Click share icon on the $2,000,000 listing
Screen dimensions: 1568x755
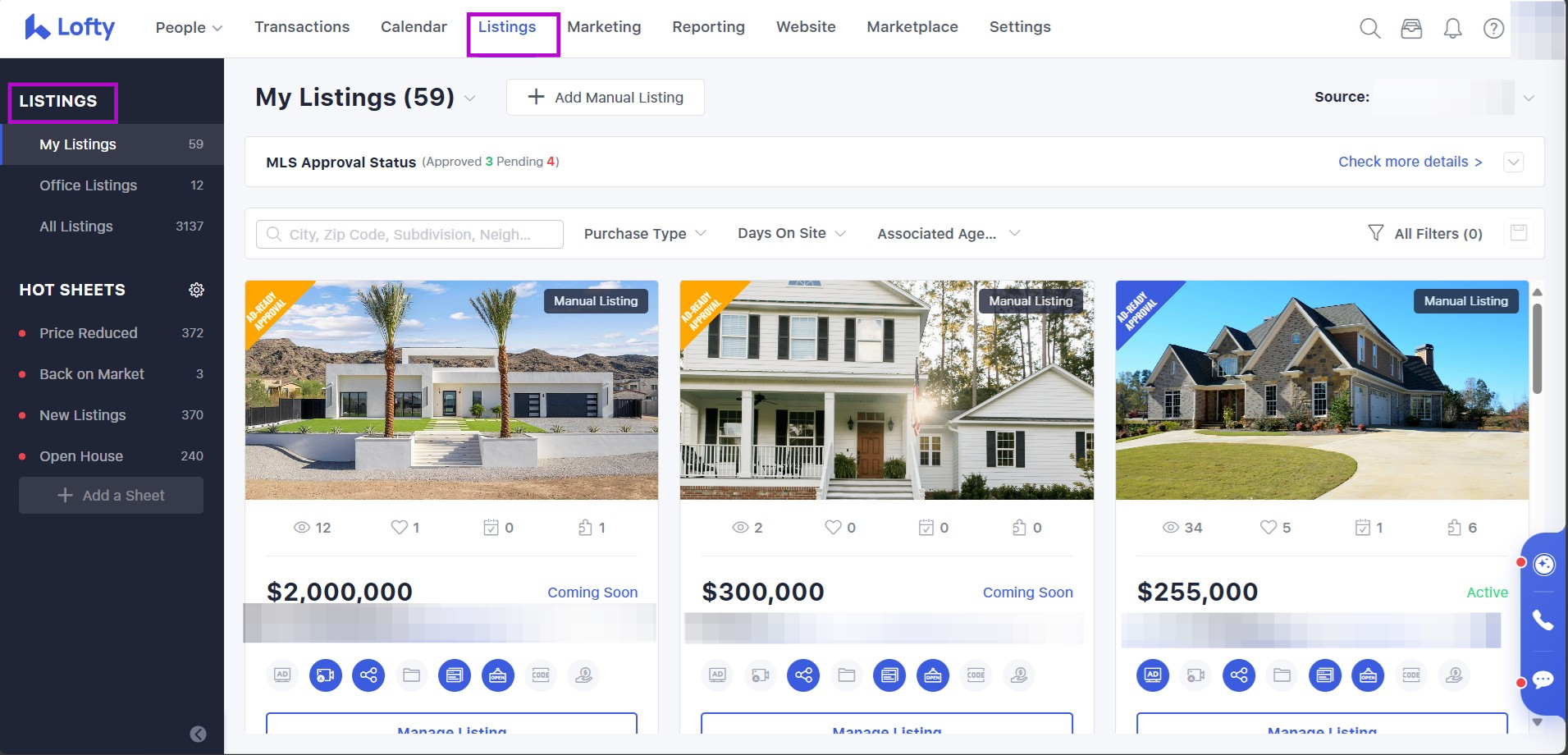click(368, 675)
